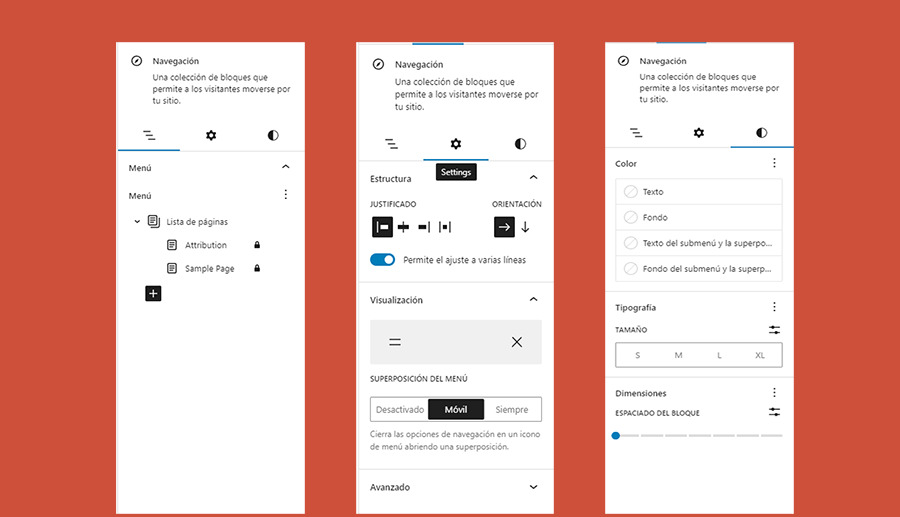Open list view tab in left panel
Image resolution: width=900 pixels, height=517 pixels.
tap(148, 135)
